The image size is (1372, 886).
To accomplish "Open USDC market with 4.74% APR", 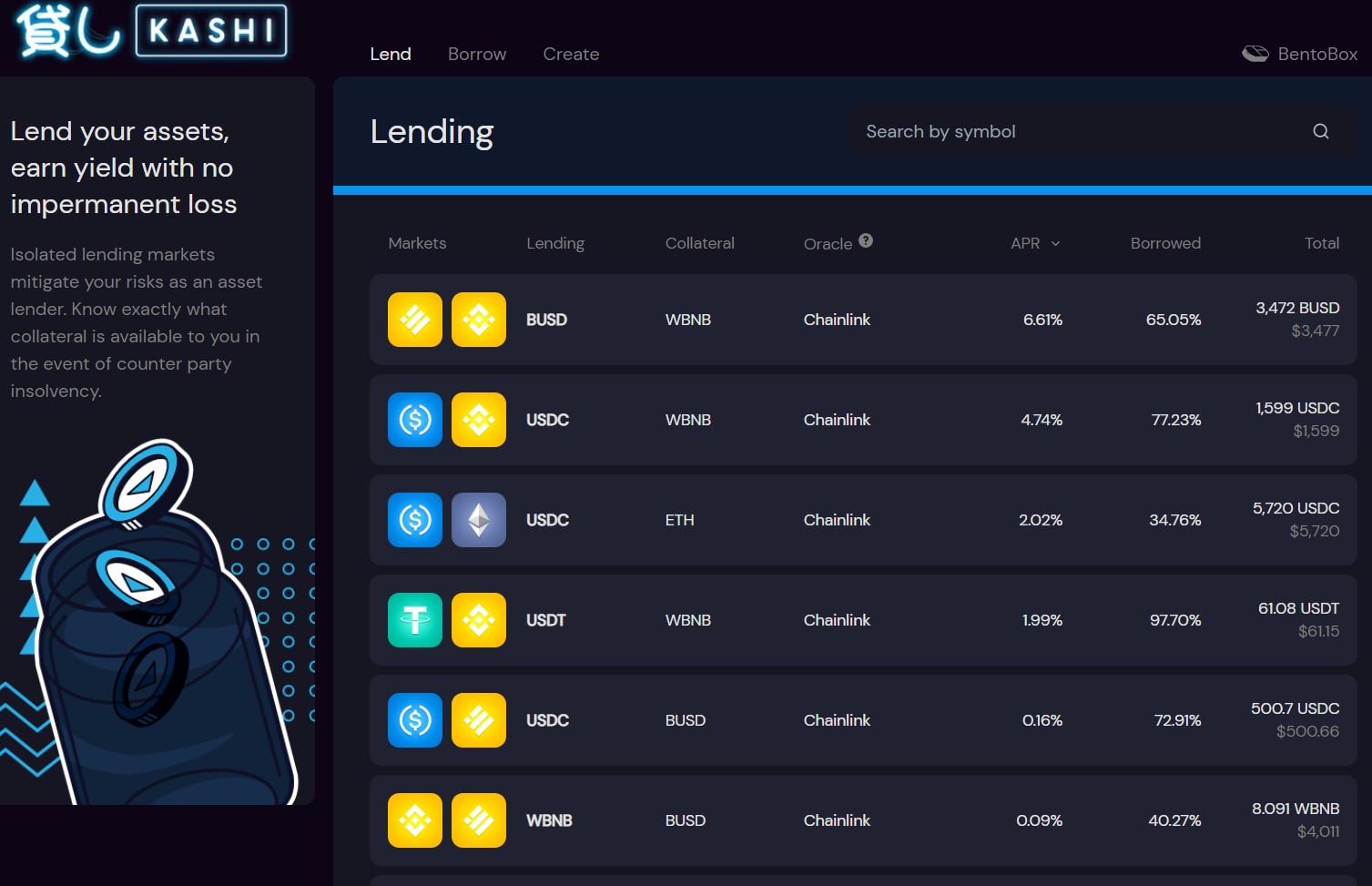I will pyautogui.click(x=863, y=420).
